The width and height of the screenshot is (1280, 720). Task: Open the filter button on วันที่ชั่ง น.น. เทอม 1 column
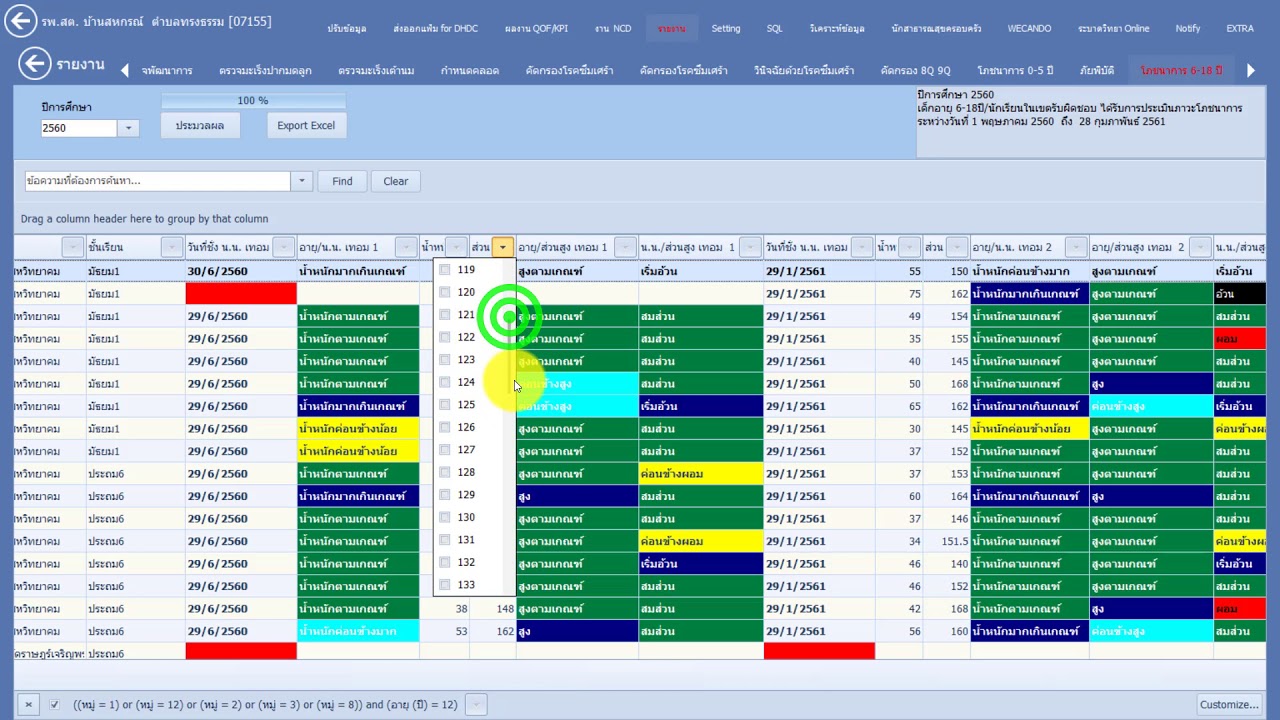point(284,247)
